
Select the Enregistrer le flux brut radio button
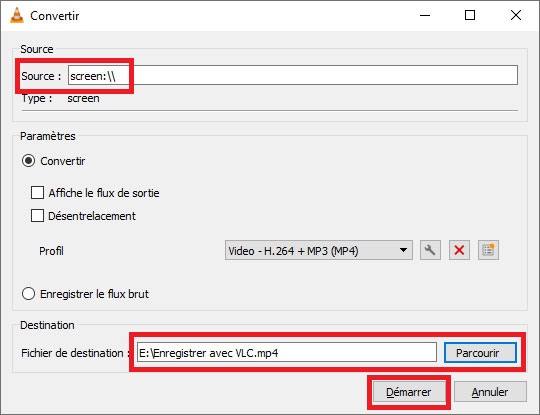[x=28, y=294]
